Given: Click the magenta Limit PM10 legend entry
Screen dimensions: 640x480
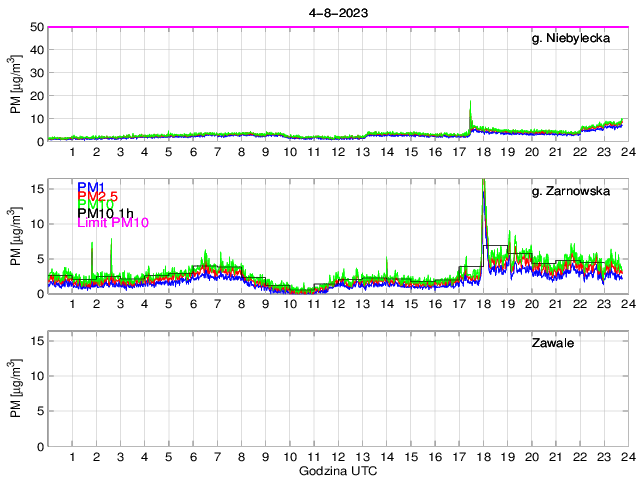Looking at the screenshot, I should [113, 223].
